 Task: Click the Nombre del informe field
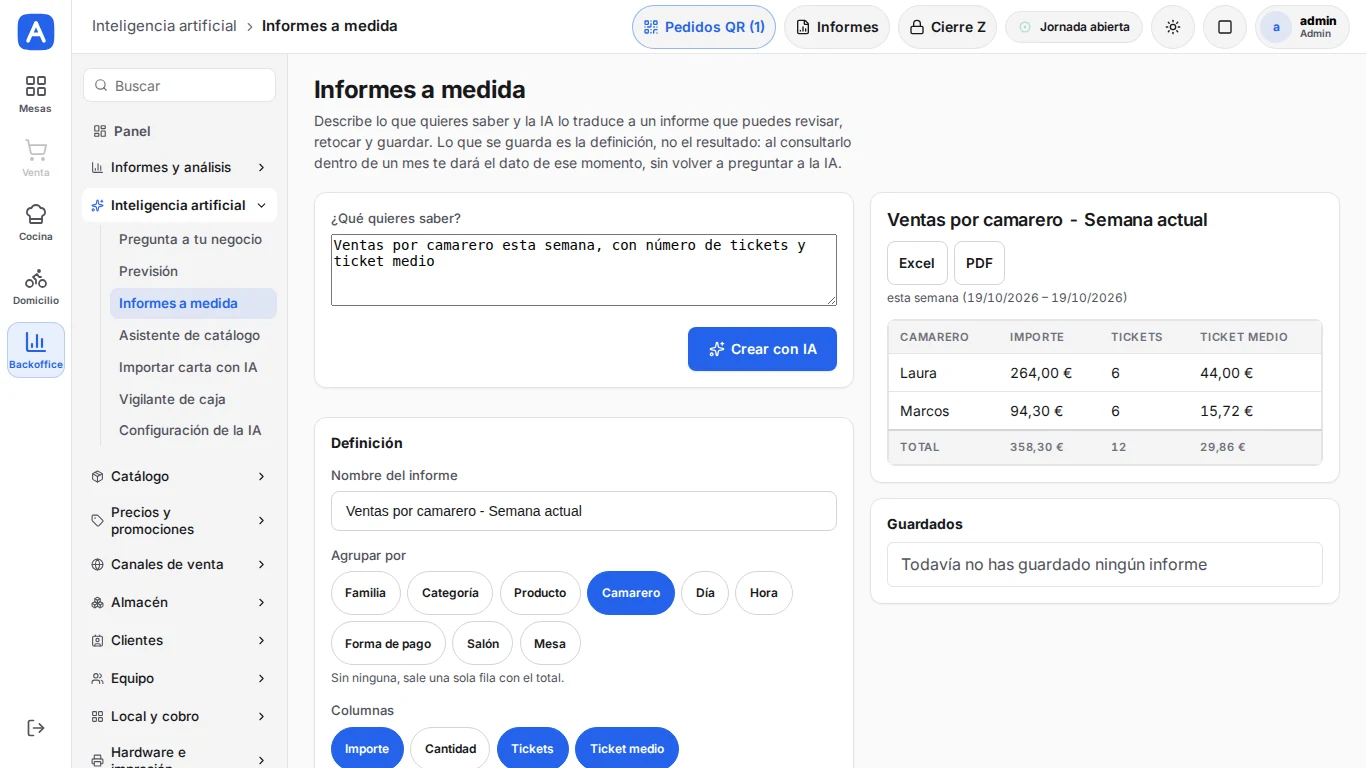pyautogui.click(x=584, y=511)
